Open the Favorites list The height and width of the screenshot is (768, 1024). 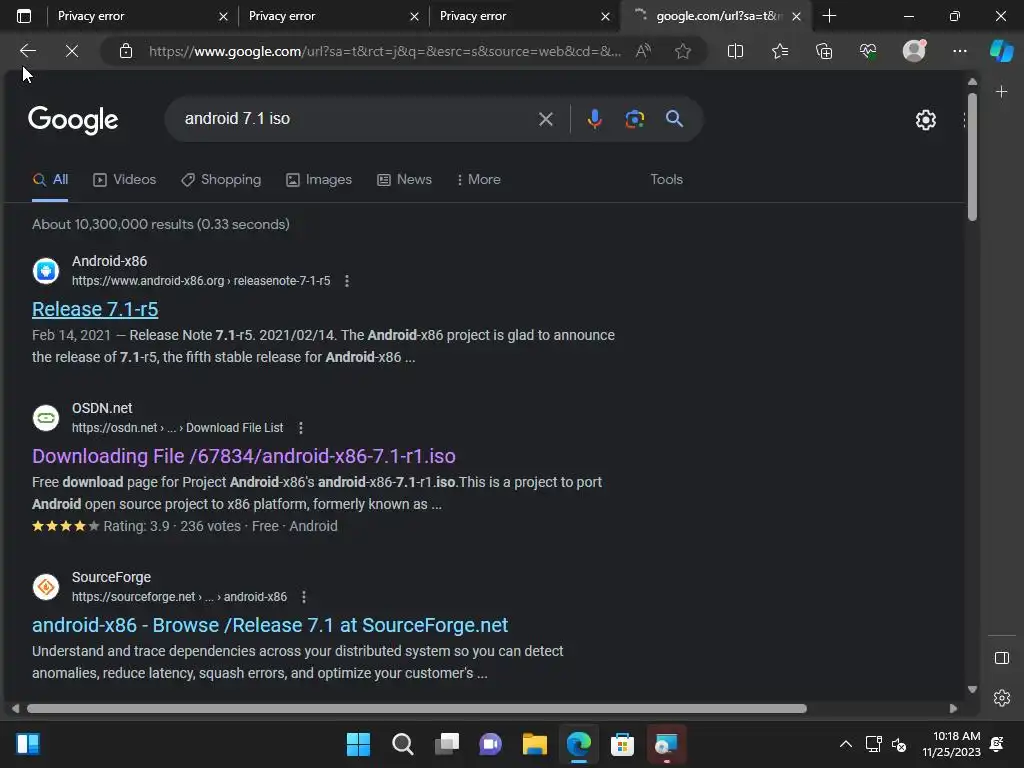[x=780, y=51]
